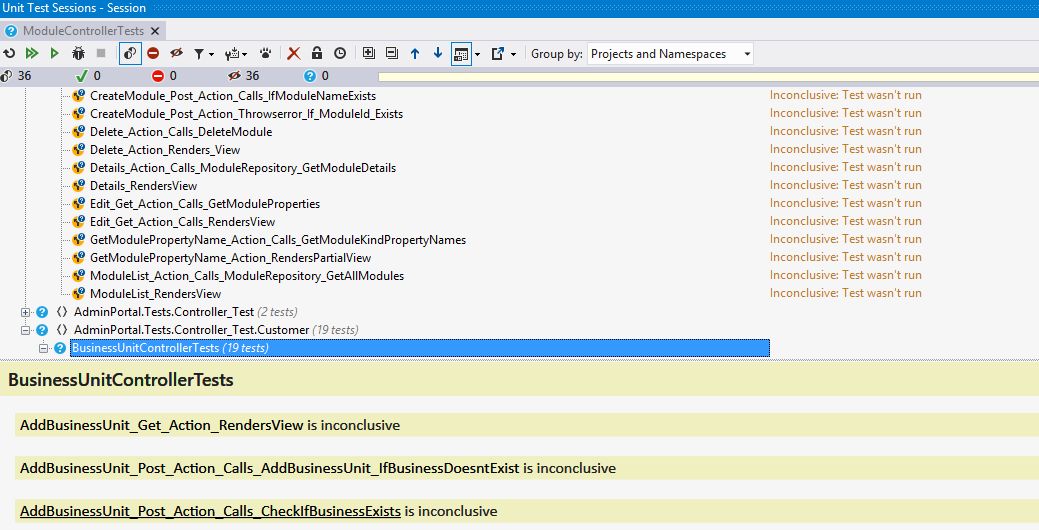Click the Repeat Previous Run icon

(9, 54)
